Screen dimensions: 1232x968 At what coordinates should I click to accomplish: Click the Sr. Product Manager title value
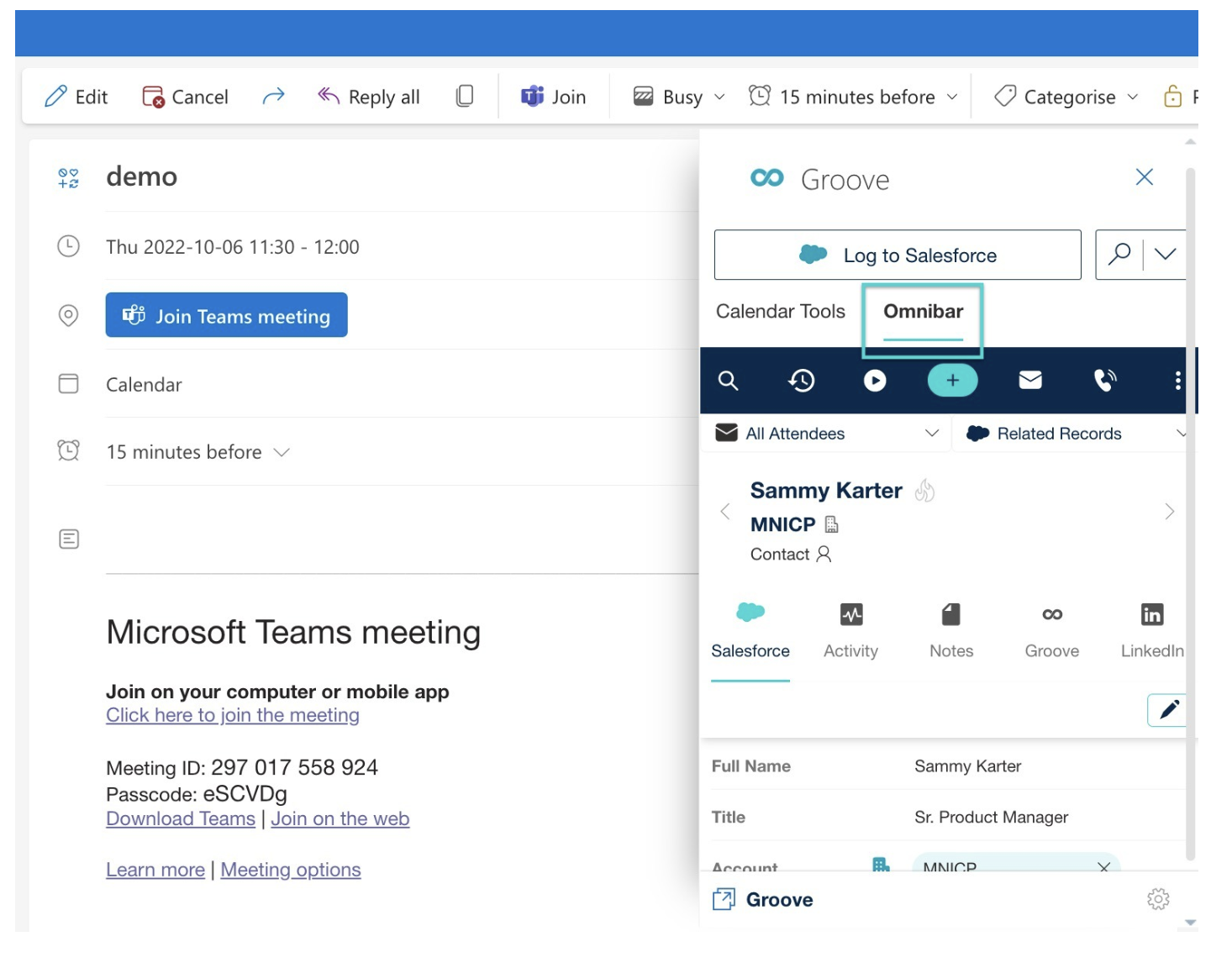click(x=991, y=817)
